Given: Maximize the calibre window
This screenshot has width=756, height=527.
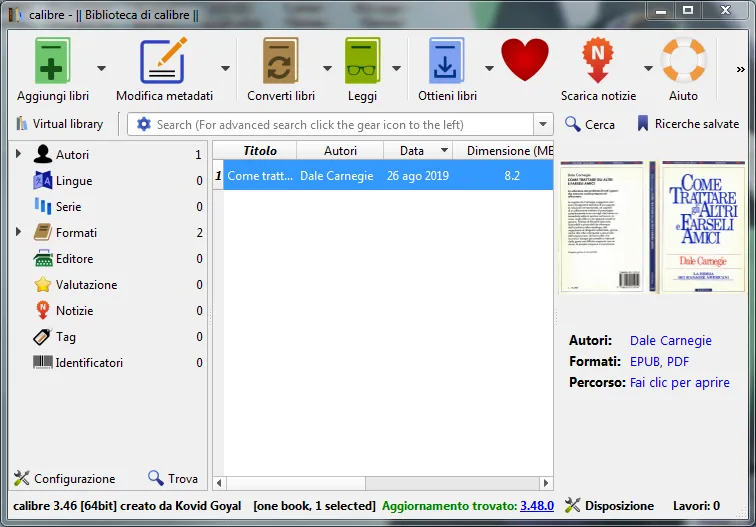Looking at the screenshot, I should 688,10.
